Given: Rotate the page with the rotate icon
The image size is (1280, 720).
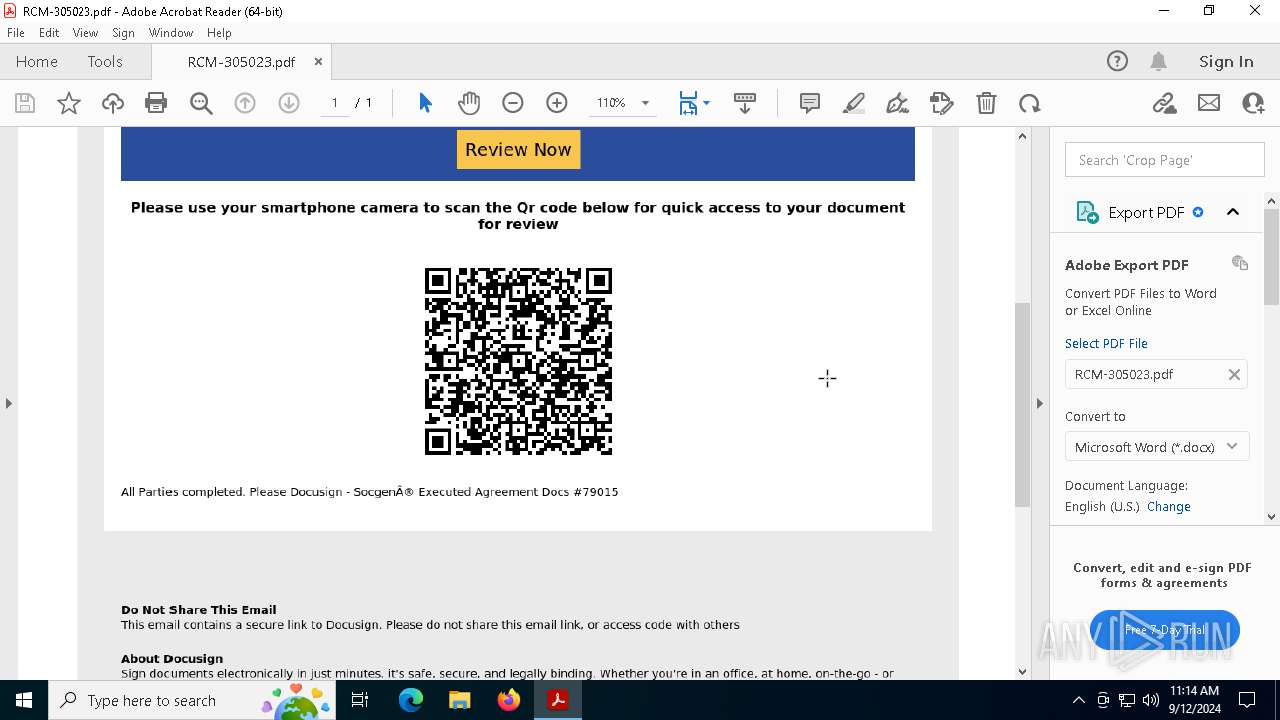Looking at the screenshot, I should [x=1030, y=103].
